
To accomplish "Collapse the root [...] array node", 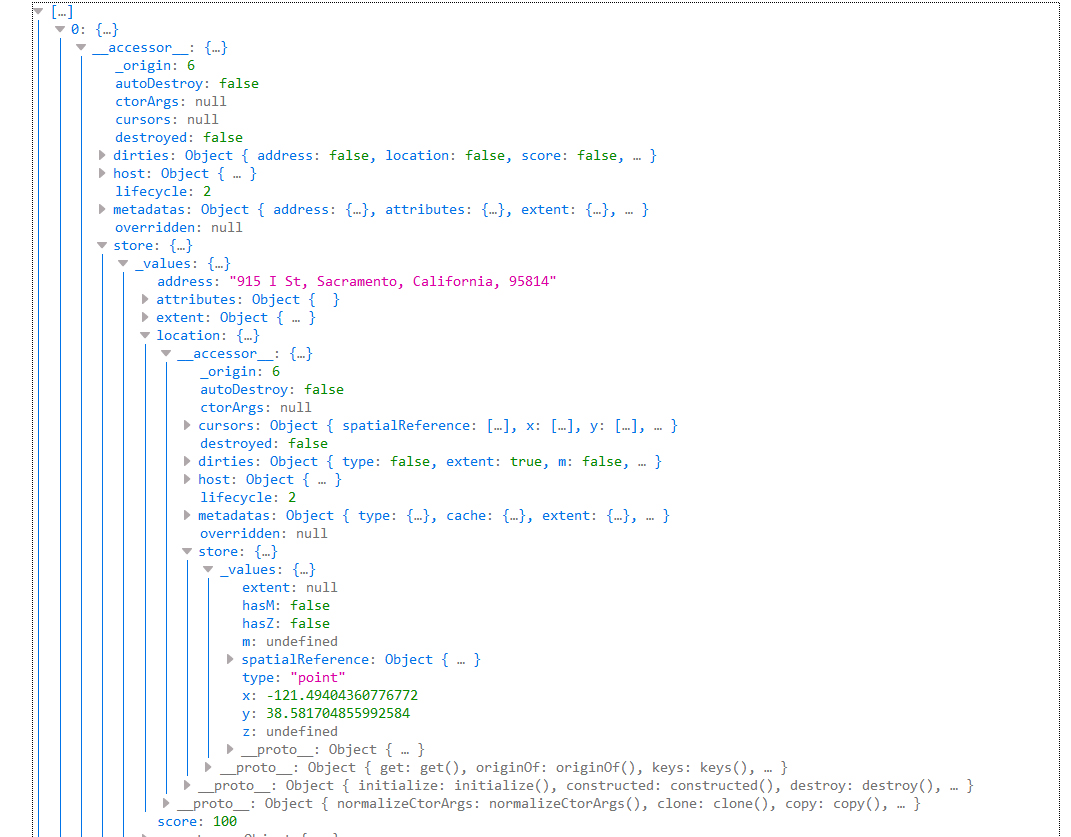I will click(x=38, y=11).
